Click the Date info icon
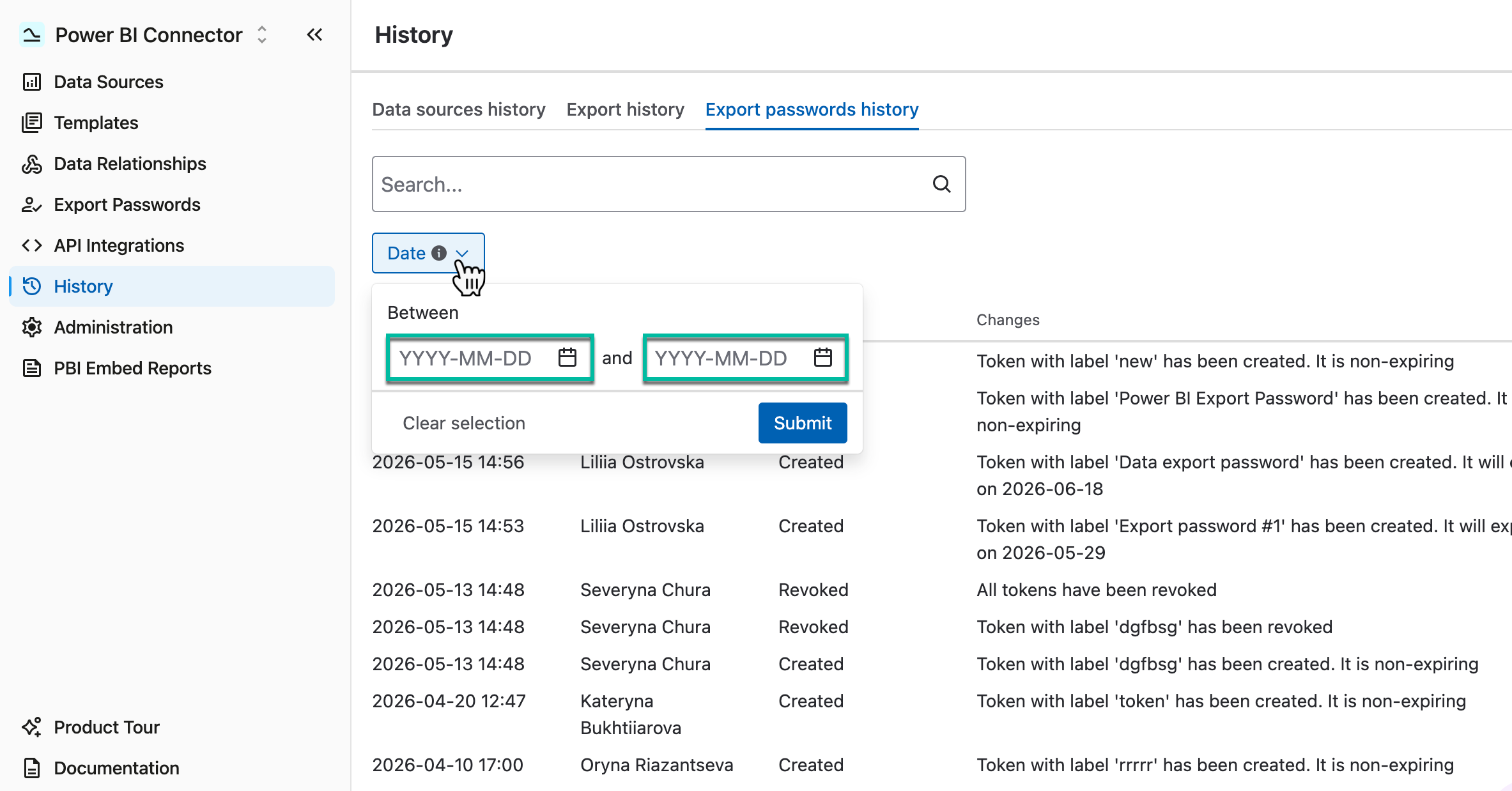This screenshot has height=791, width=1512. click(x=439, y=253)
